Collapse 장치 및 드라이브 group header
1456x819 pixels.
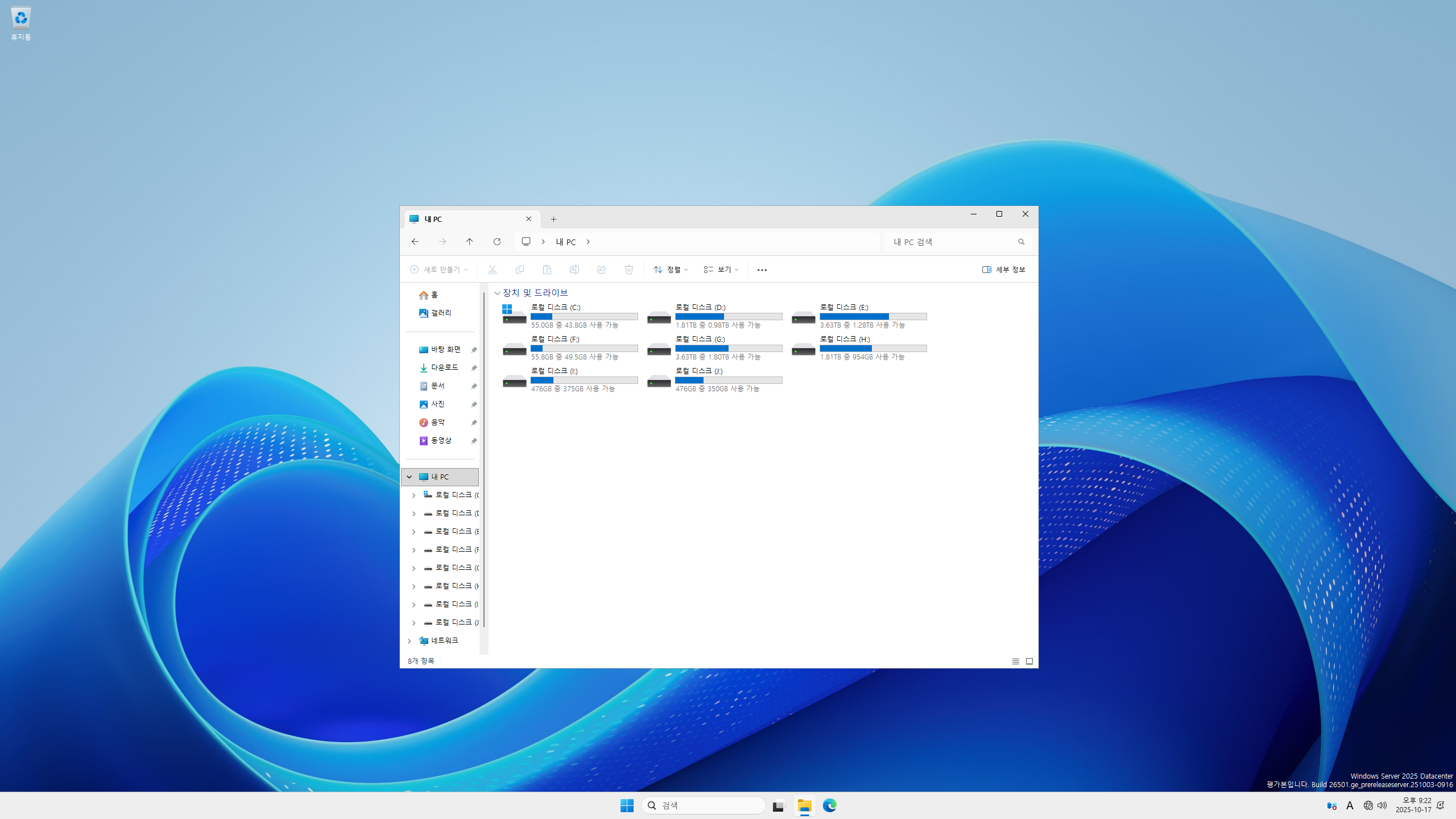497,293
